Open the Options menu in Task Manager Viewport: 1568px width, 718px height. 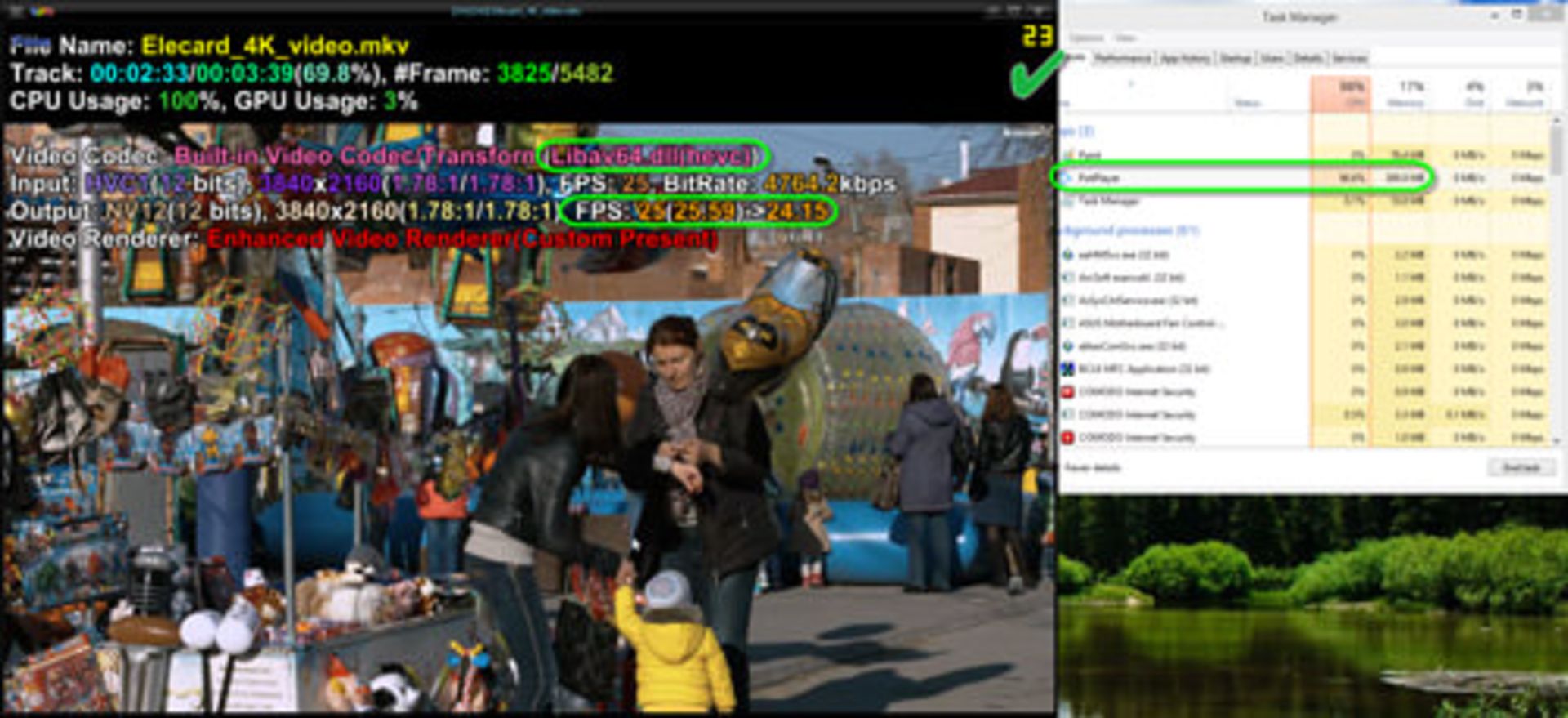(x=1085, y=38)
